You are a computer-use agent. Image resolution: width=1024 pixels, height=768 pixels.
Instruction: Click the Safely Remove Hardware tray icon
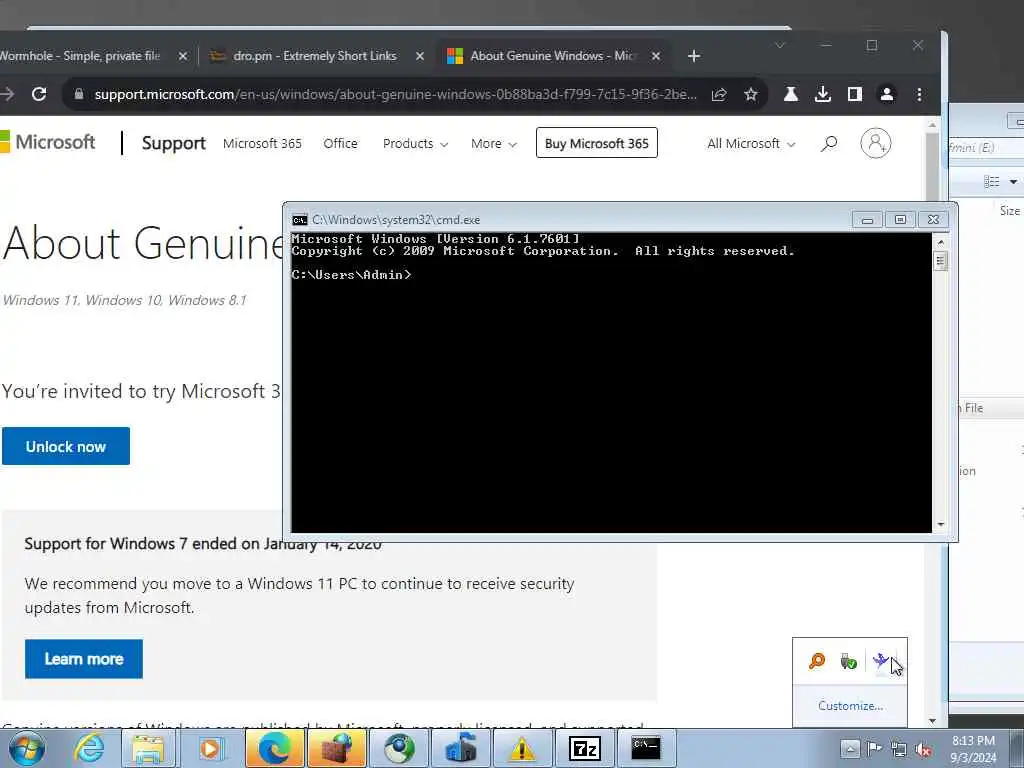[848, 662]
